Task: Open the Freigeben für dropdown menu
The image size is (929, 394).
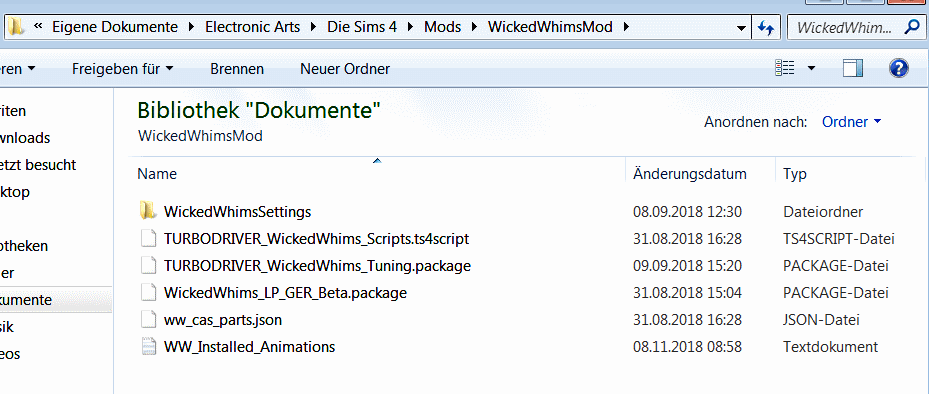Action: tap(123, 69)
